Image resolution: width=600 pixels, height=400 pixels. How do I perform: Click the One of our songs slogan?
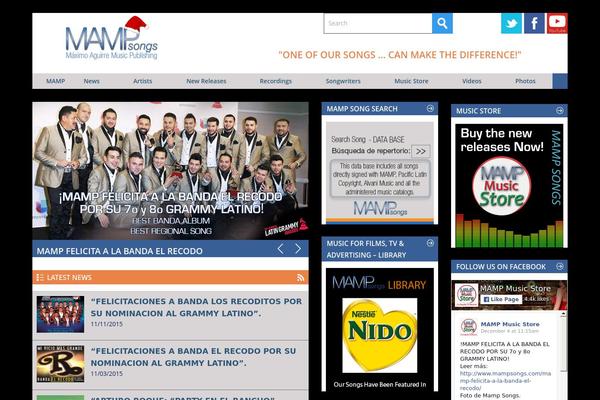click(x=400, y=55)
